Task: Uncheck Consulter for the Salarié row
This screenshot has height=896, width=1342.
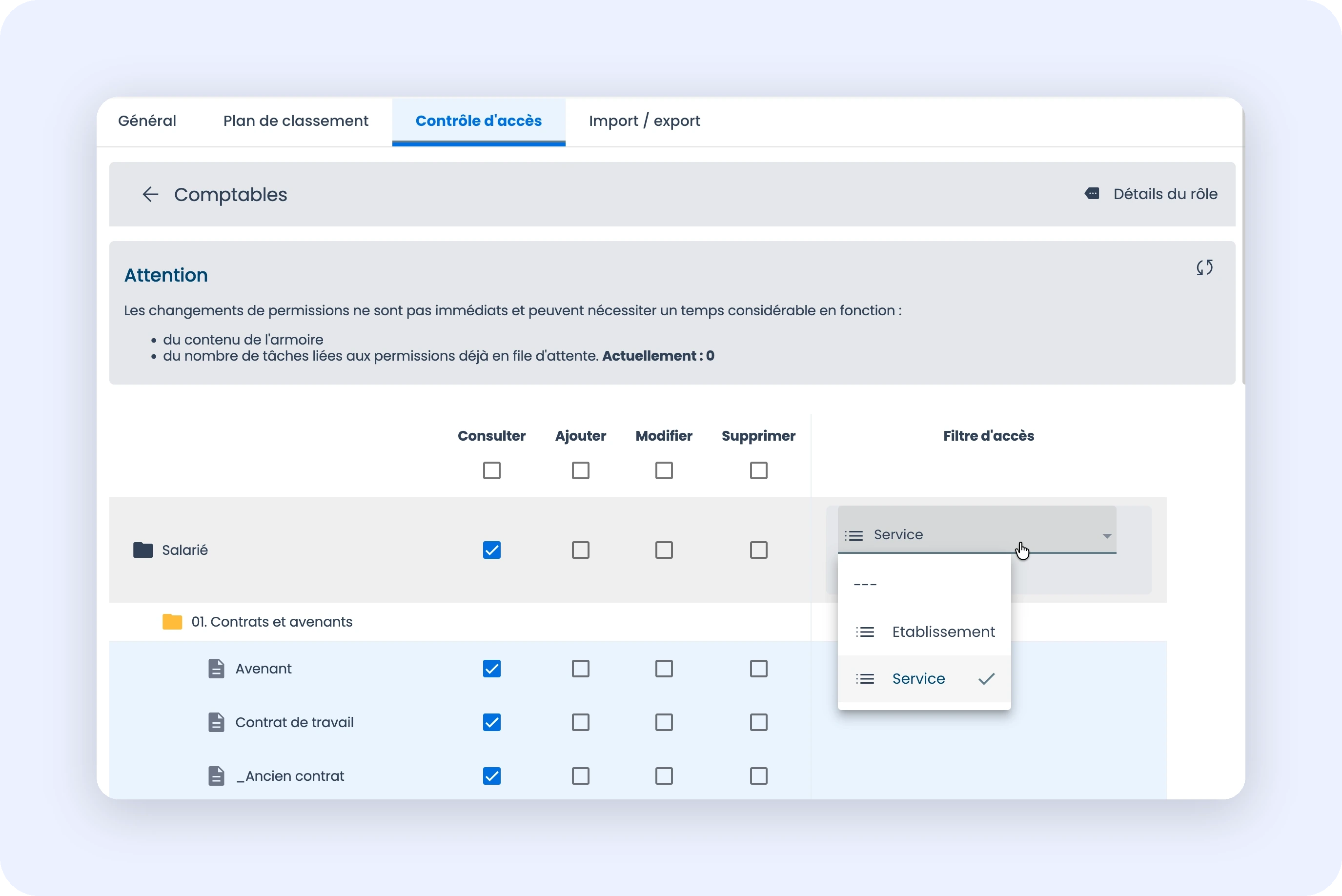Action: tap(491, 550)
